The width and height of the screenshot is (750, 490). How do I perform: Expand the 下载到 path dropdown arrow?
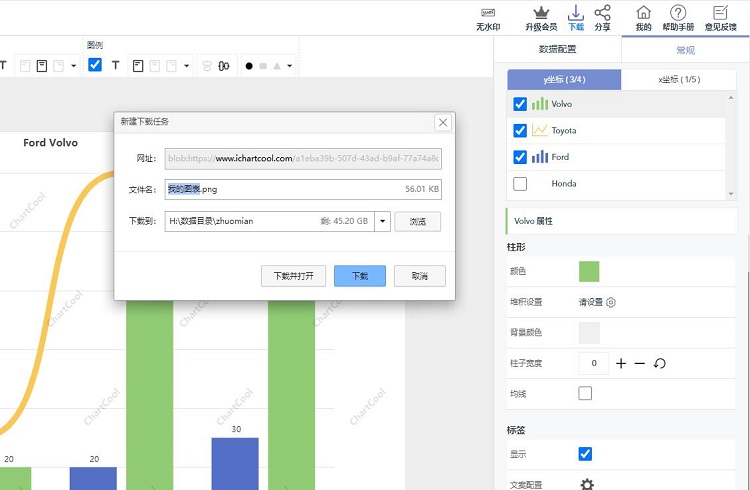coord(382,221)
